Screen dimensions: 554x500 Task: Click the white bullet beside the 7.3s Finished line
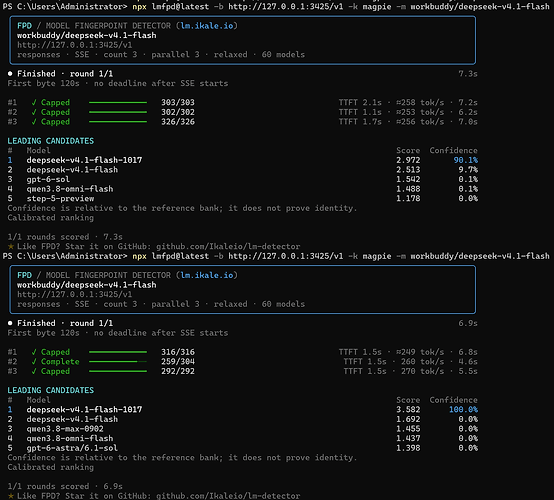click(10, 73)
